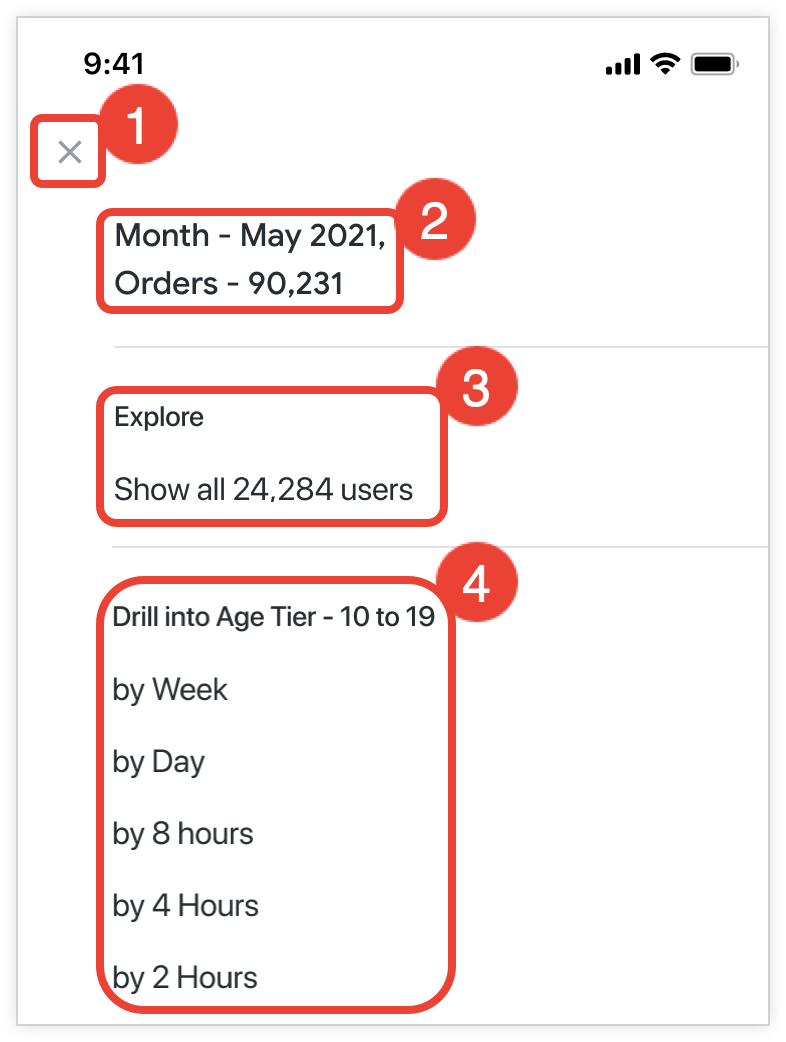786x1042 pixels.
Task: Click the red callout badge numbered 4
Action: coord(476,584)
